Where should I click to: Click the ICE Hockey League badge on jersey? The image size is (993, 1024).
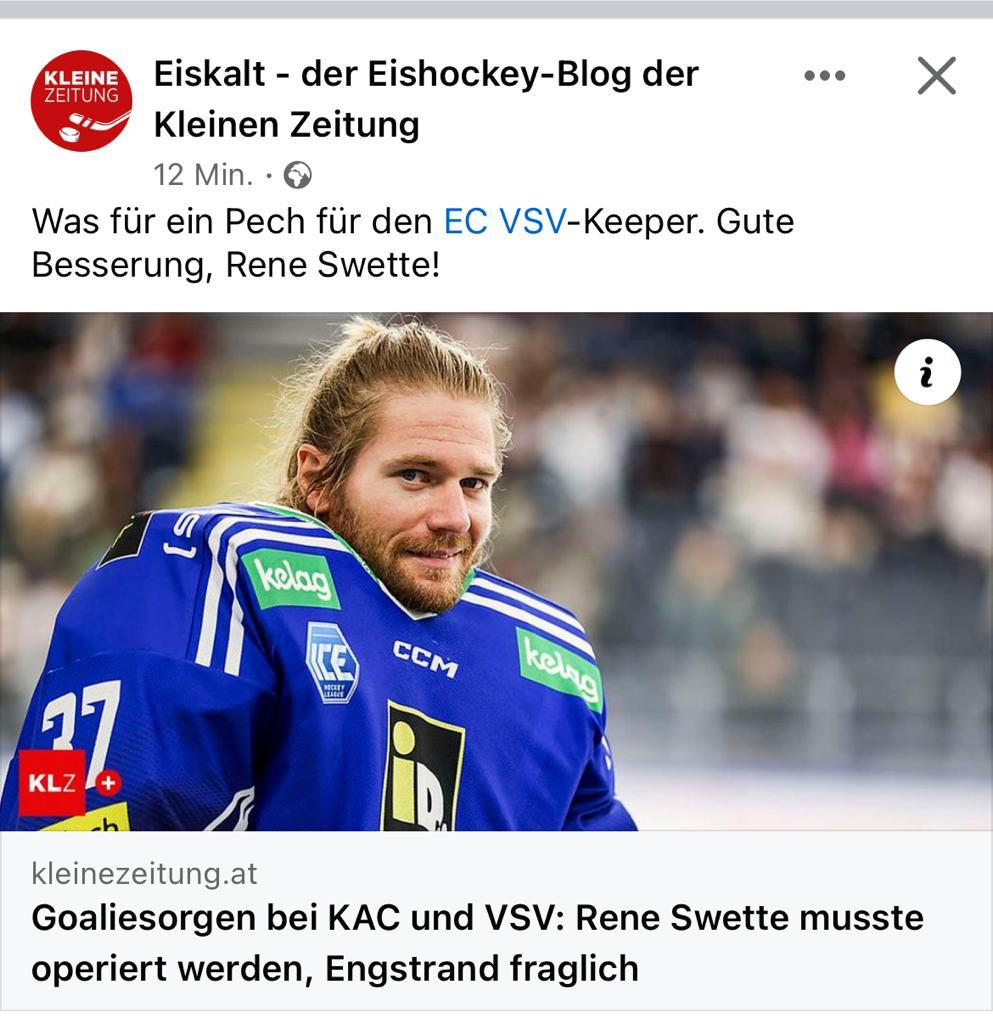[332, 662]
